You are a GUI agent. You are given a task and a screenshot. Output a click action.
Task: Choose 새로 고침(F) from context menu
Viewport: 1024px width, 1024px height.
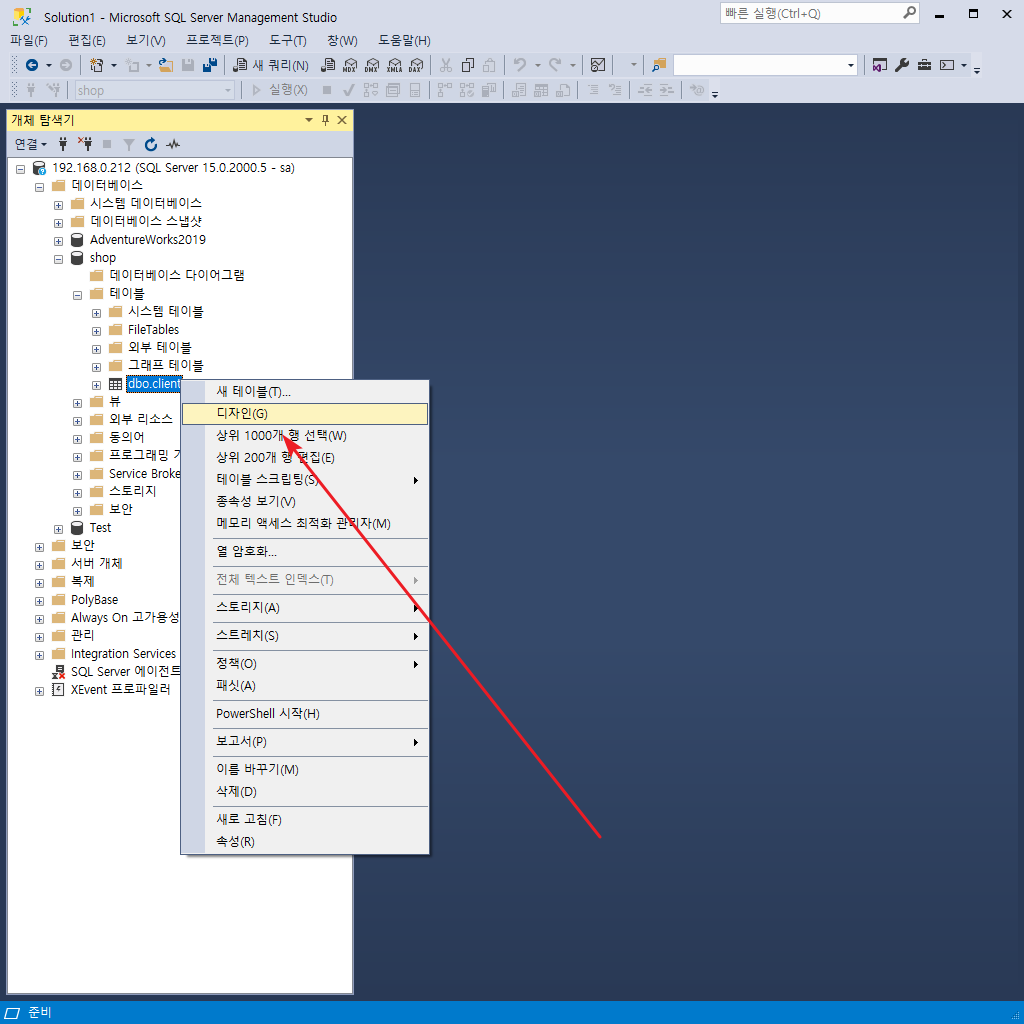pos(305,820)
